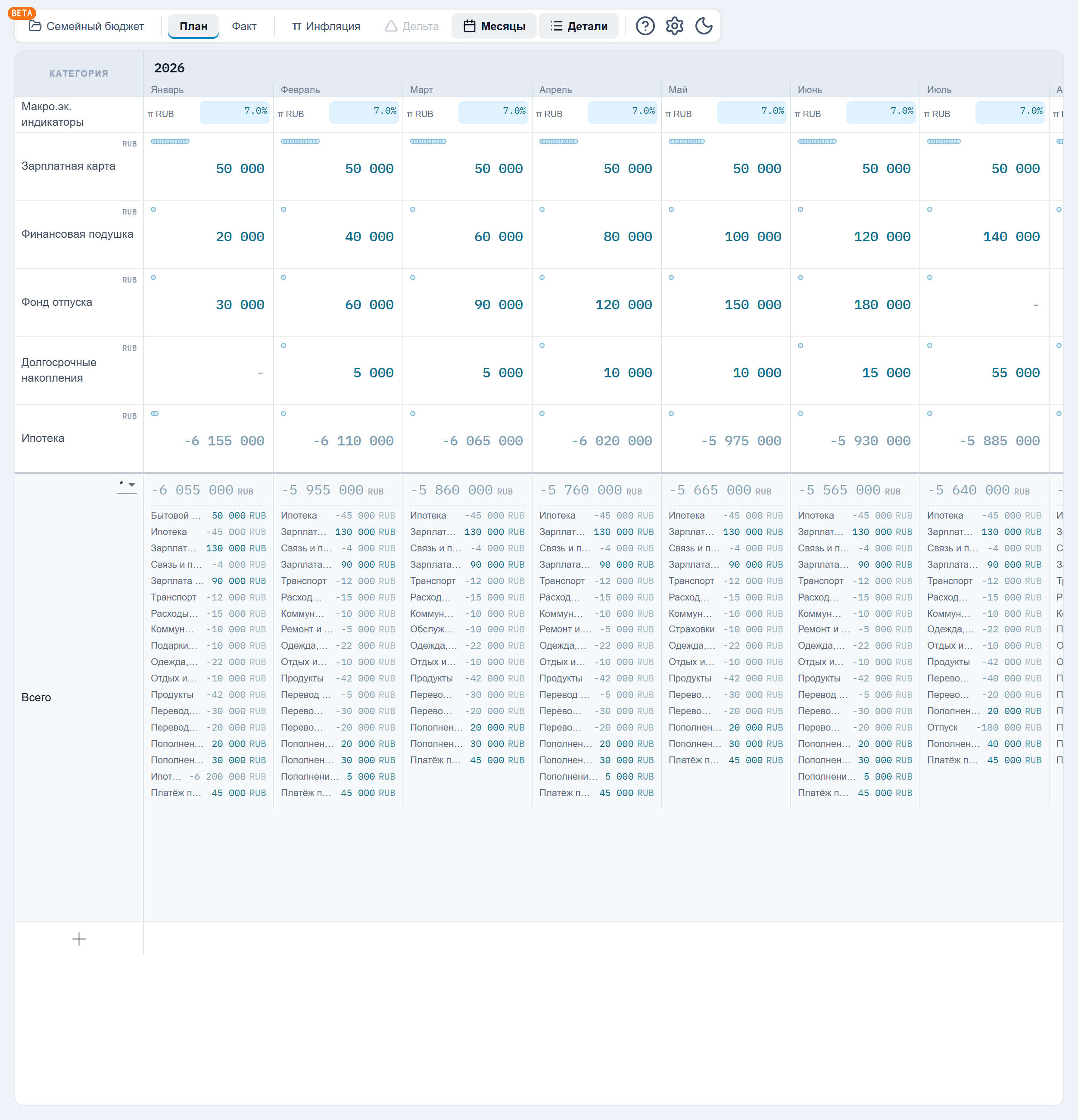Click Долгосрочные накопления value 55 000 in July
This screenshot has height=1120, width=1078.
(1015, 373)
